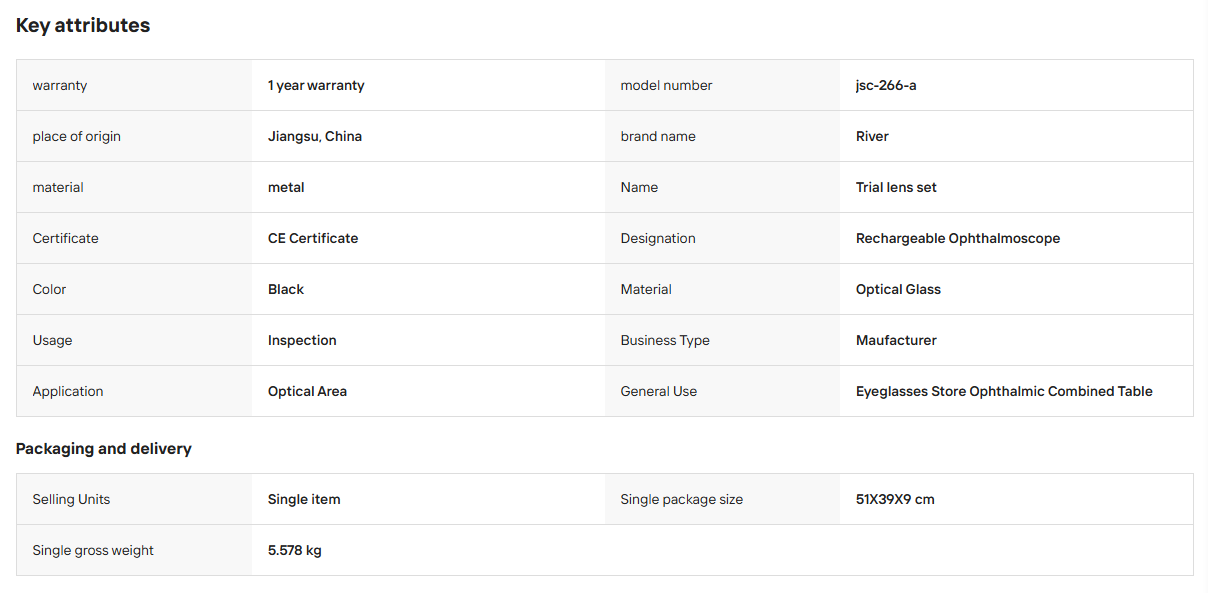Select the Optical Glass material value
The width and height of the screenshot is (1208, 593).
pos(898,290)
